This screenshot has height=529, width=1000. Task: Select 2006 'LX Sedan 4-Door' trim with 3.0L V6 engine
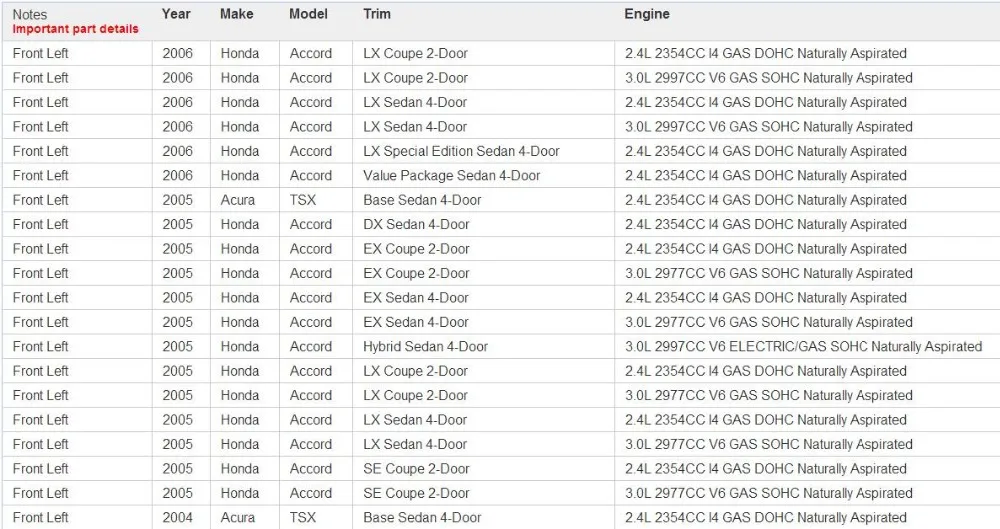coord(415,127)
